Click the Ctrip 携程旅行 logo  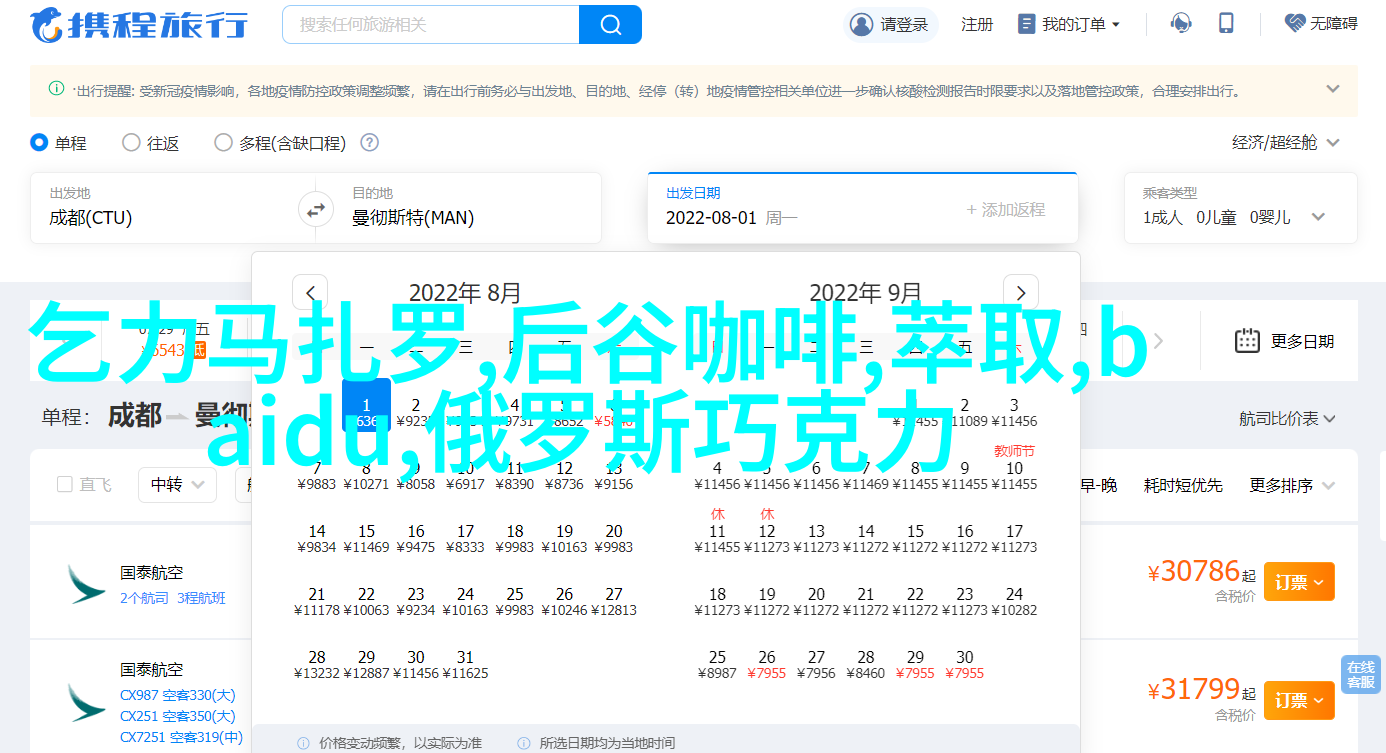click(139, 25)
